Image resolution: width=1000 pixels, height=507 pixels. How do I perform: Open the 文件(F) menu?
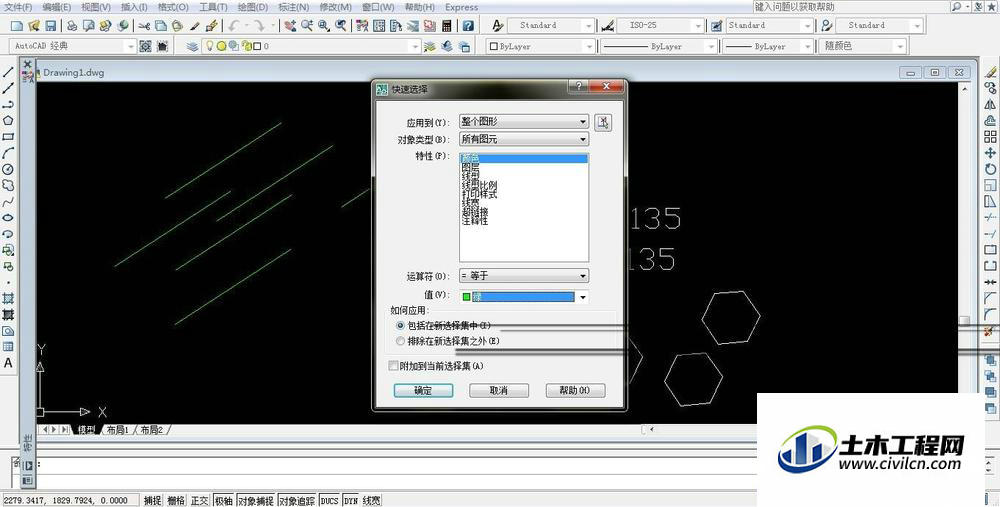tap(18, 7)
